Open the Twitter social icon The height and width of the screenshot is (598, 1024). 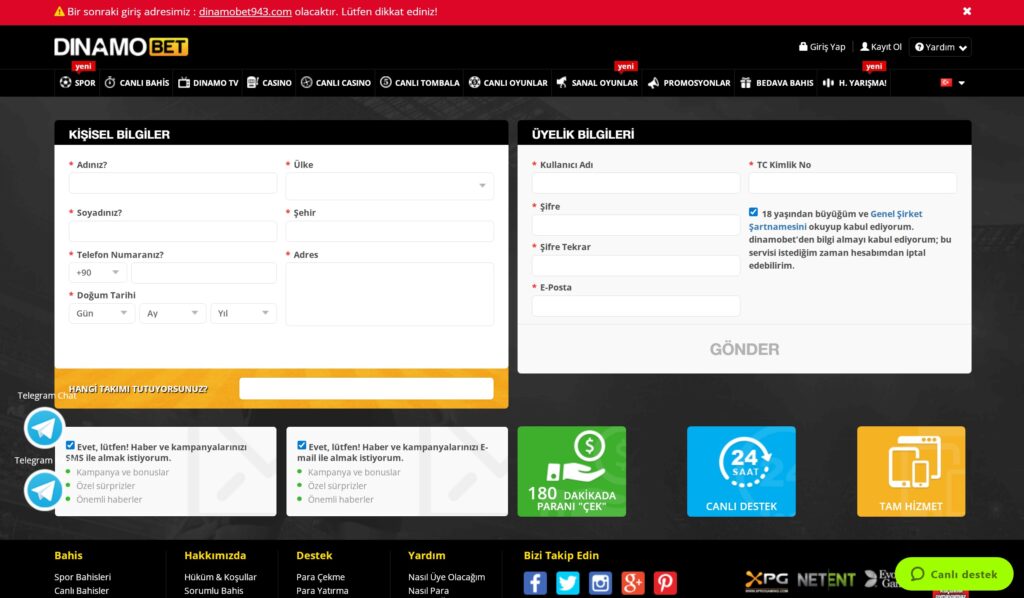pos(568,582)
